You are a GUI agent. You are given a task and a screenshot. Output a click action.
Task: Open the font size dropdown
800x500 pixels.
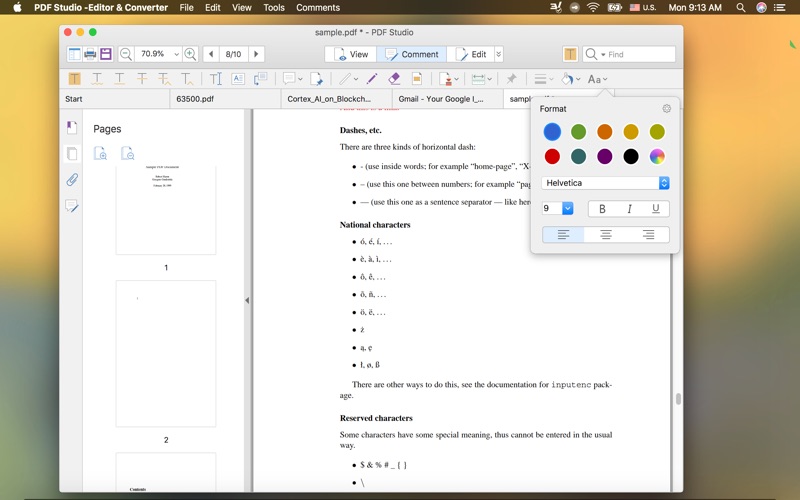point(567,208)
